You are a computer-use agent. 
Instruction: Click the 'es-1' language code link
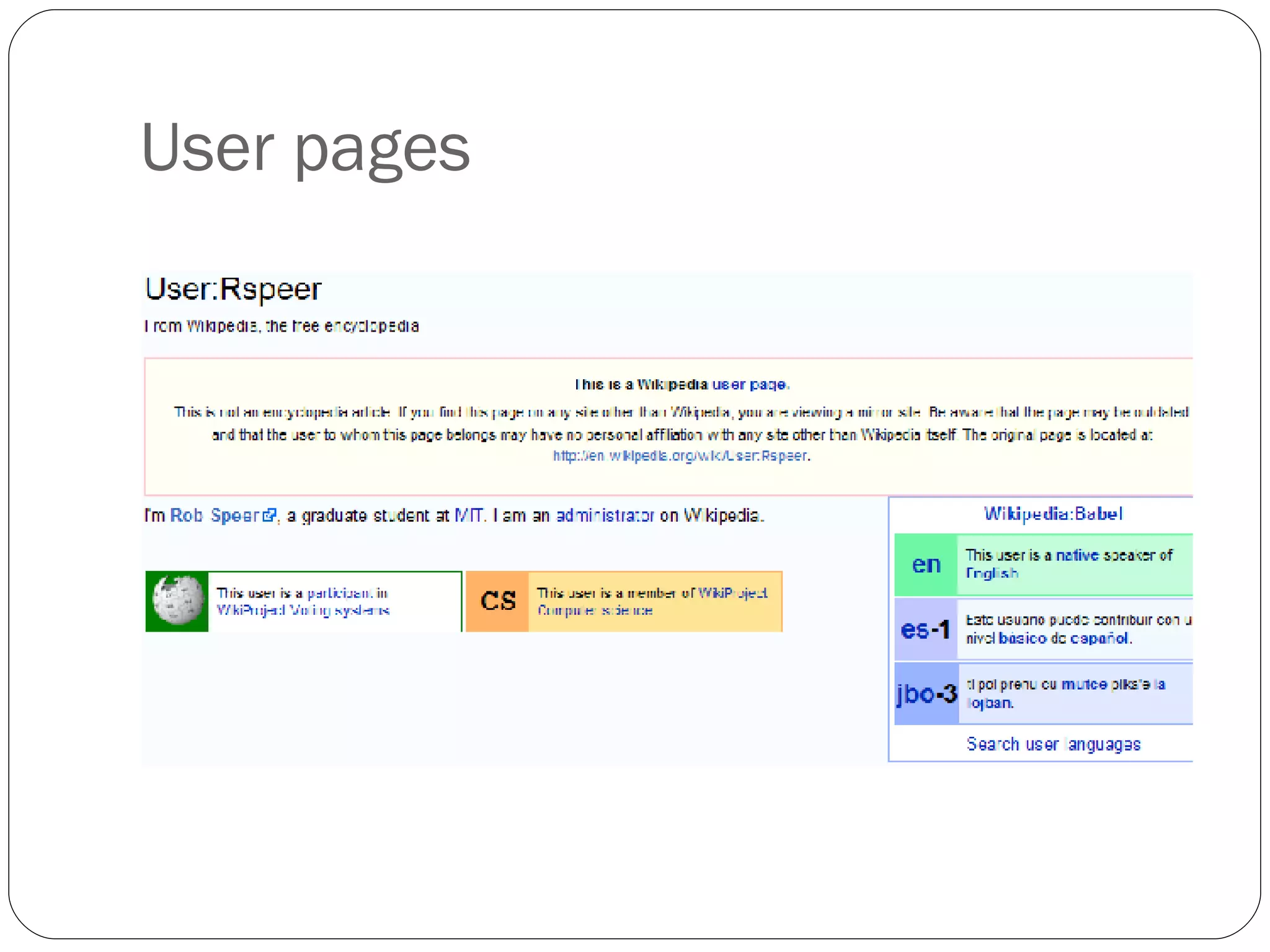[925, 630]
